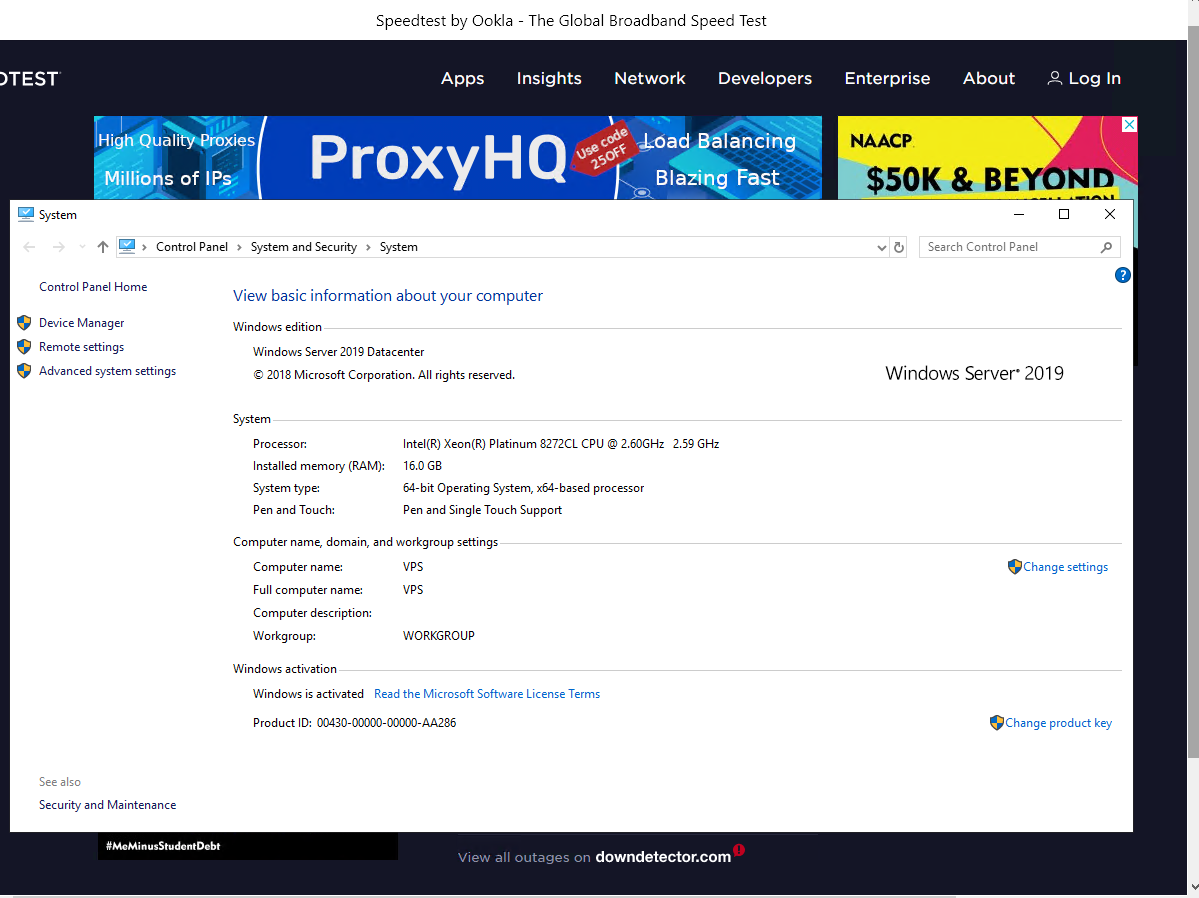Click the #MeMinusStudentDebt ad banner
1199x898 pixels.
coord(247,846)
